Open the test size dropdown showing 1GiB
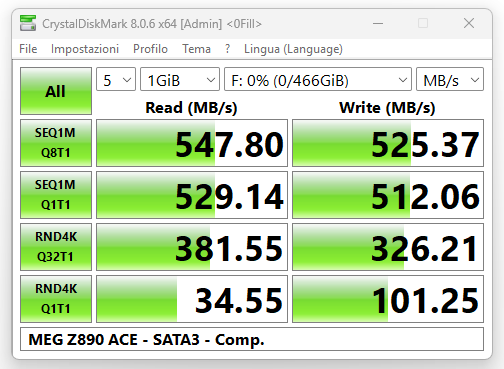Screen dimensions: 504x369 coord(180,79)
